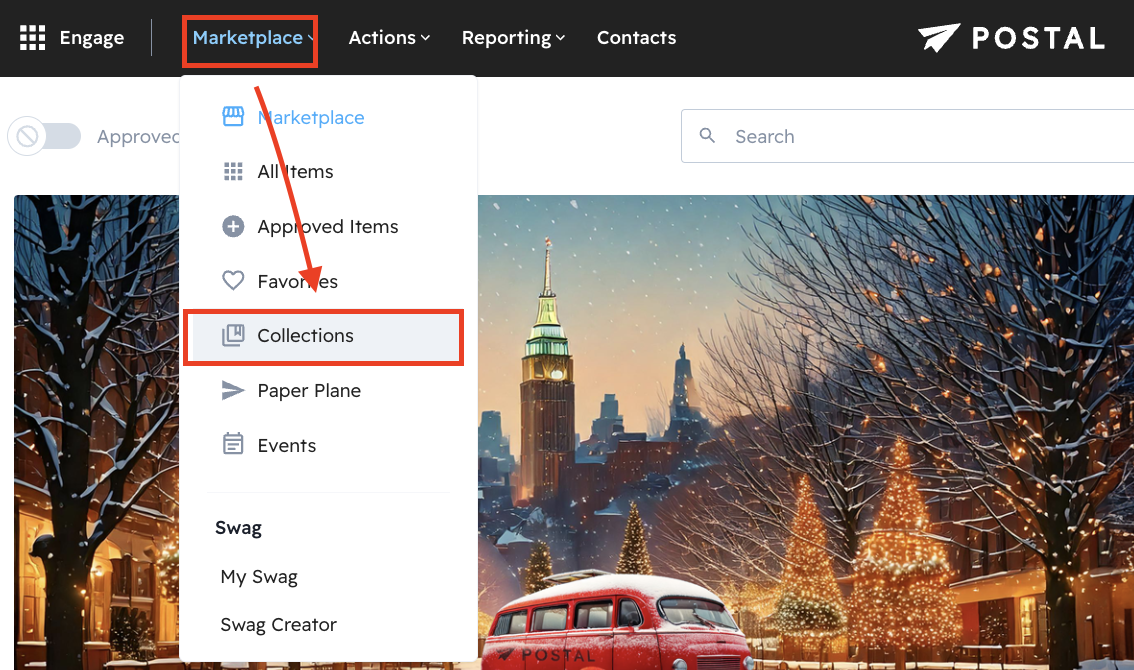This screenshot has width=1134, height=670.
Task: Click the Paper Plane send icon
Action: [233, 391]
